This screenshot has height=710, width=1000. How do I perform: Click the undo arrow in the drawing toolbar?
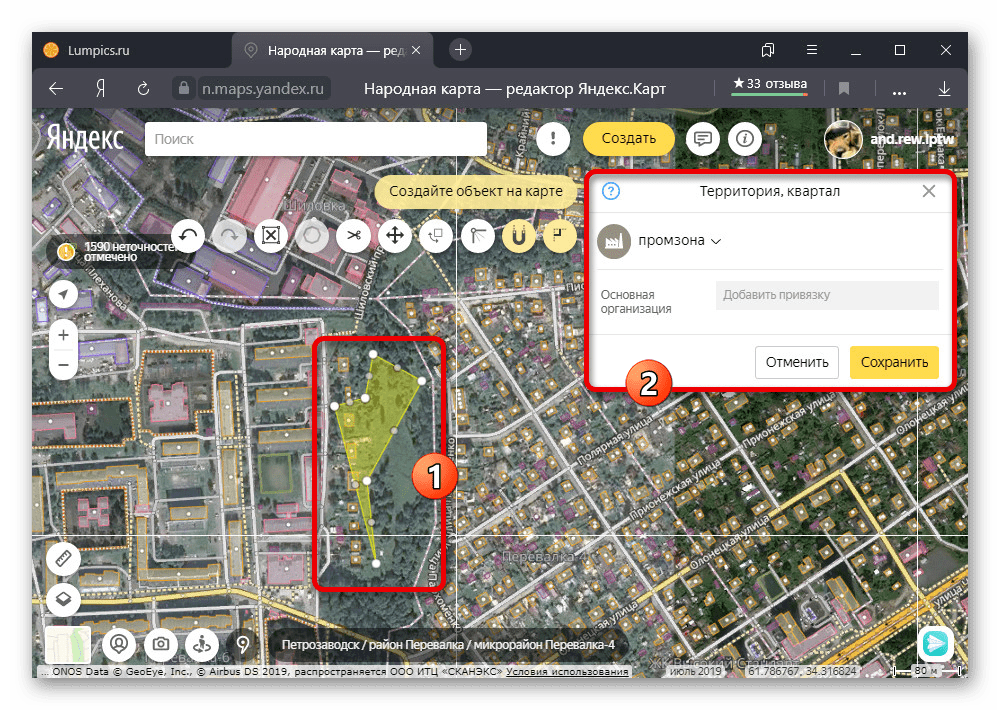click(x=190, y=236)
